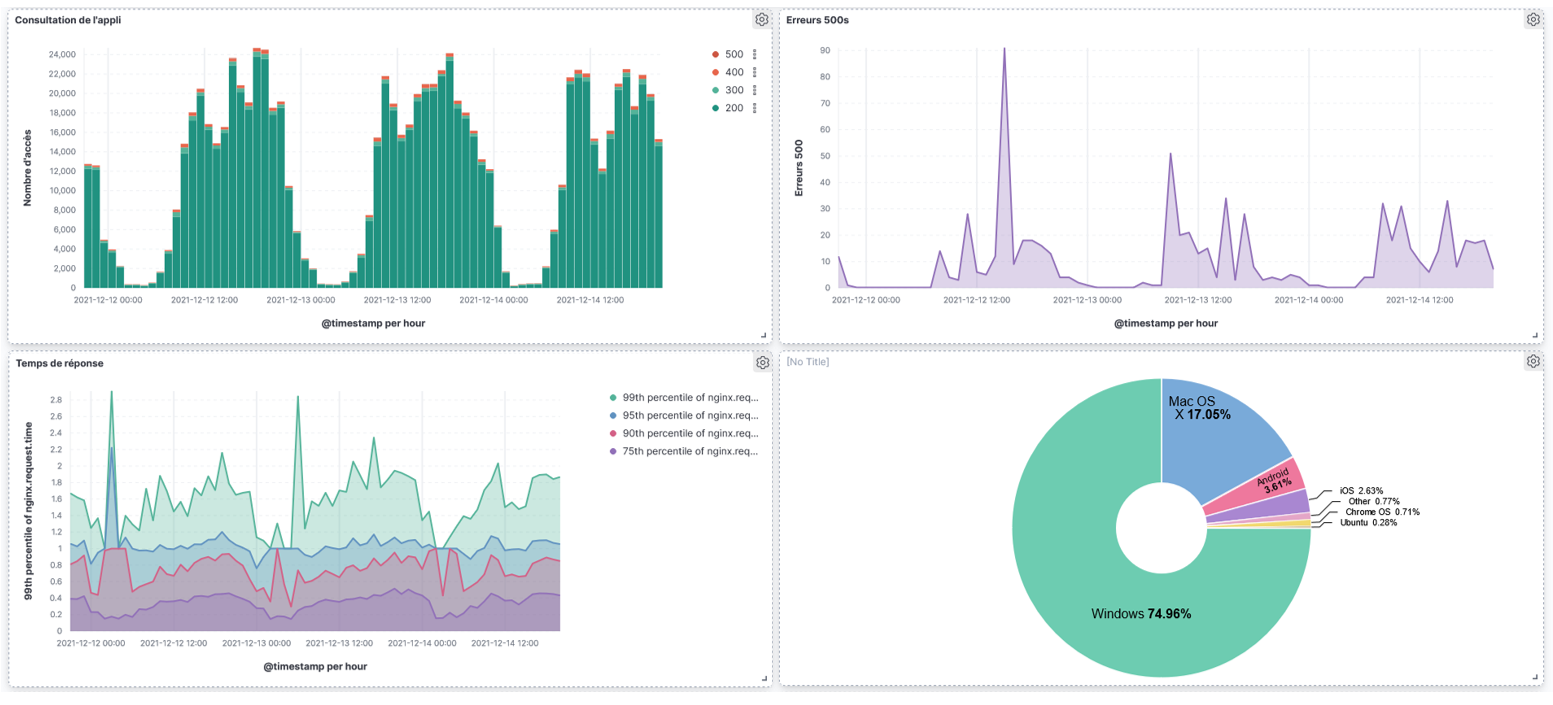Click resize handle of Temps de réponse panel
The image size is (1553, 705).
pyautogui.click(x=764, y=679)
